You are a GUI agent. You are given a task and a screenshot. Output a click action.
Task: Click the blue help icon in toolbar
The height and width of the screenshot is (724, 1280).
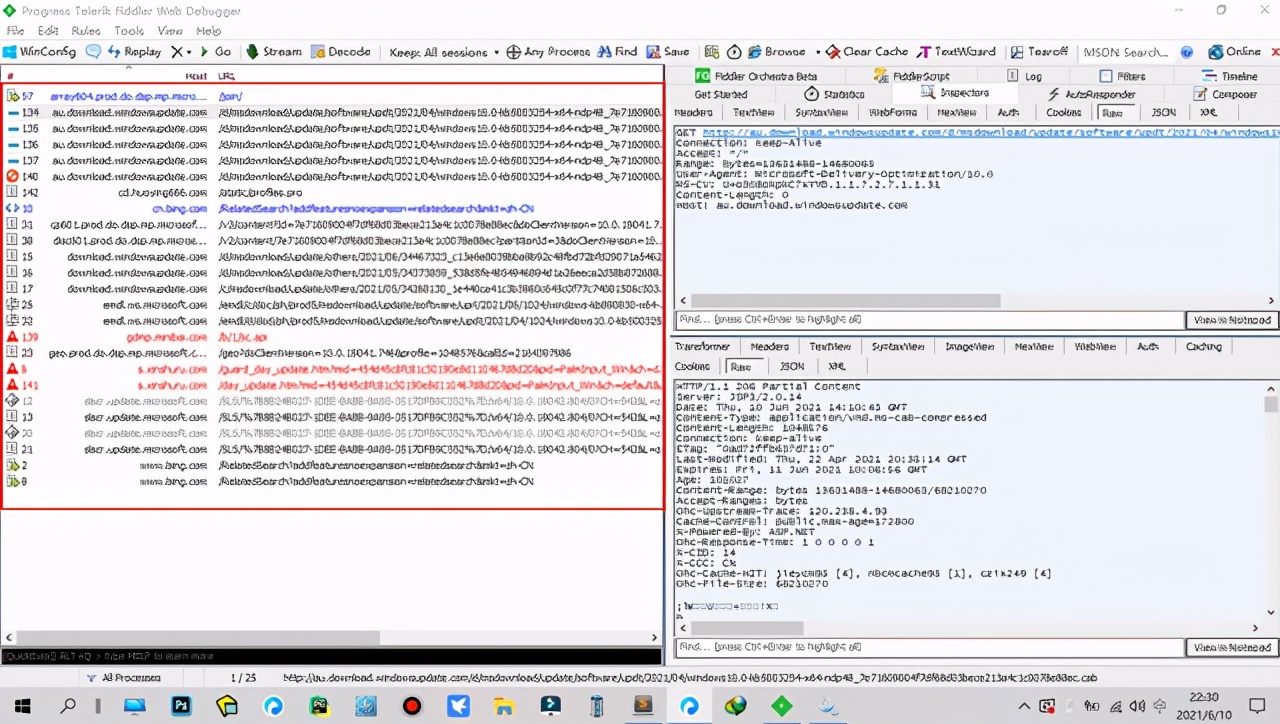pyautogui.click(x=1187, y=52)
